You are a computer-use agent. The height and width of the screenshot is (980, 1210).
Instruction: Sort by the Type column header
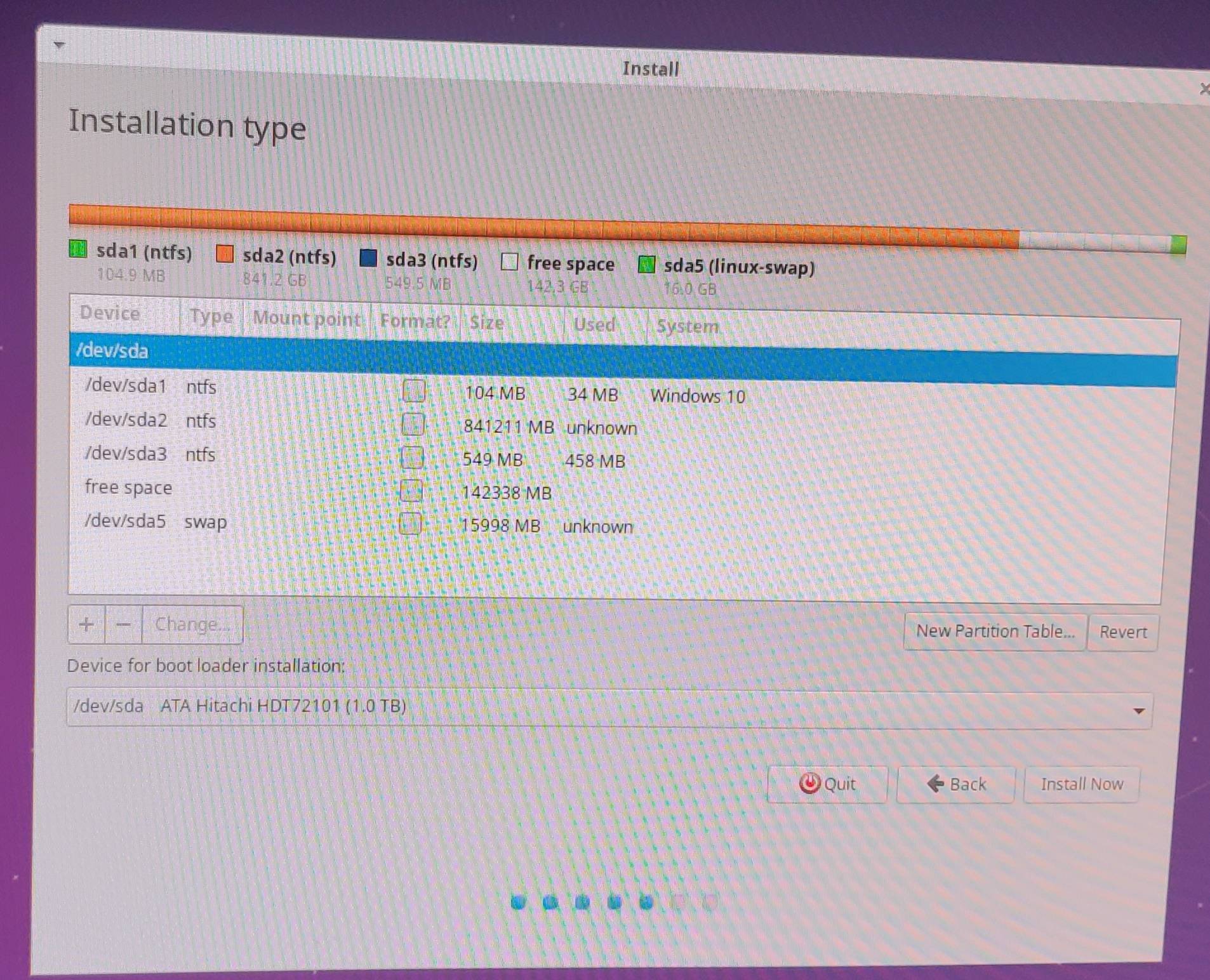(x=211, y=316)
